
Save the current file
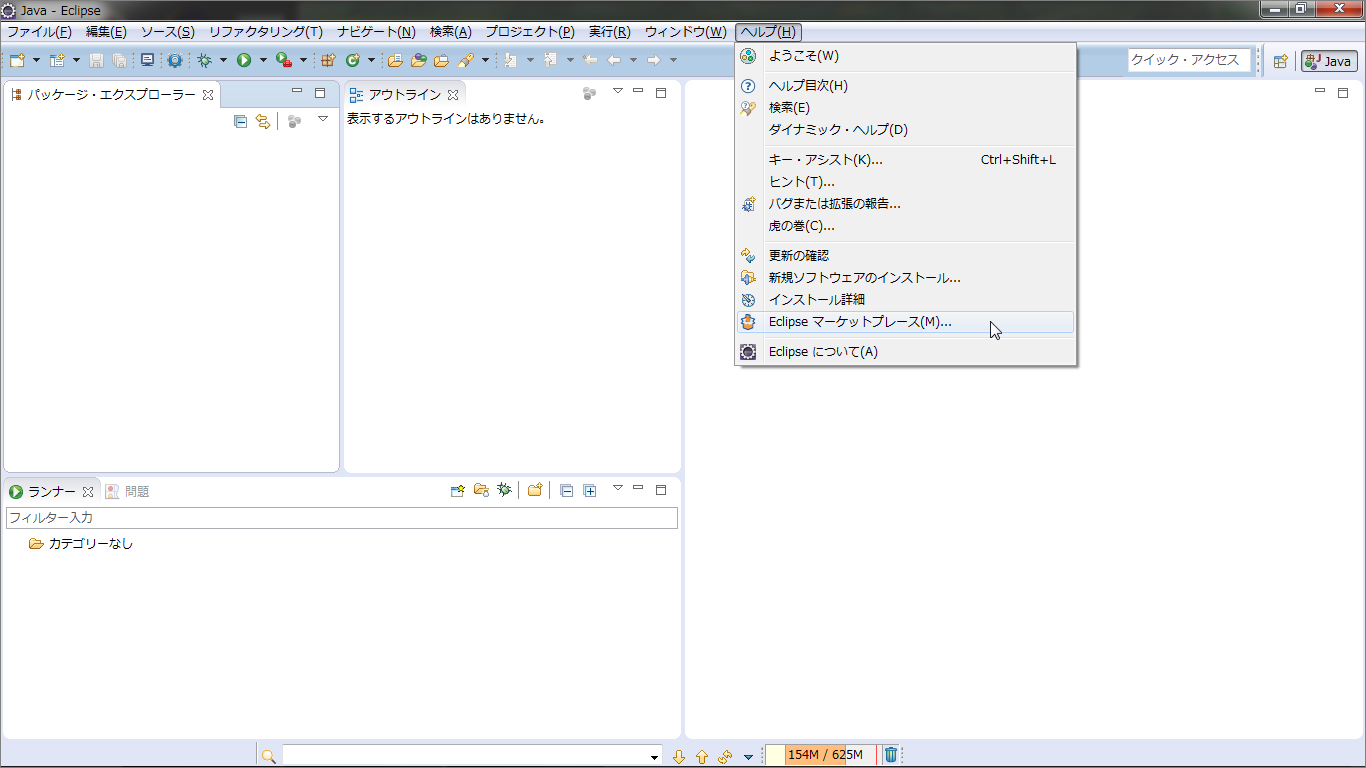point(95,60)
